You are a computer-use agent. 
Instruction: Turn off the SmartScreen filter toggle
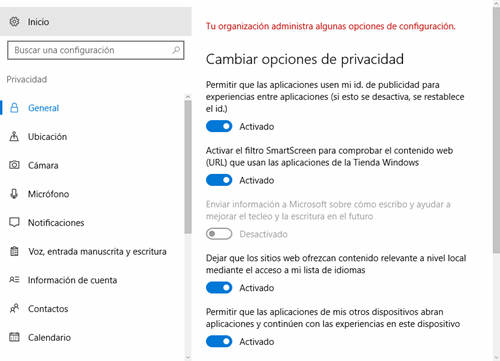pos(219,180)
